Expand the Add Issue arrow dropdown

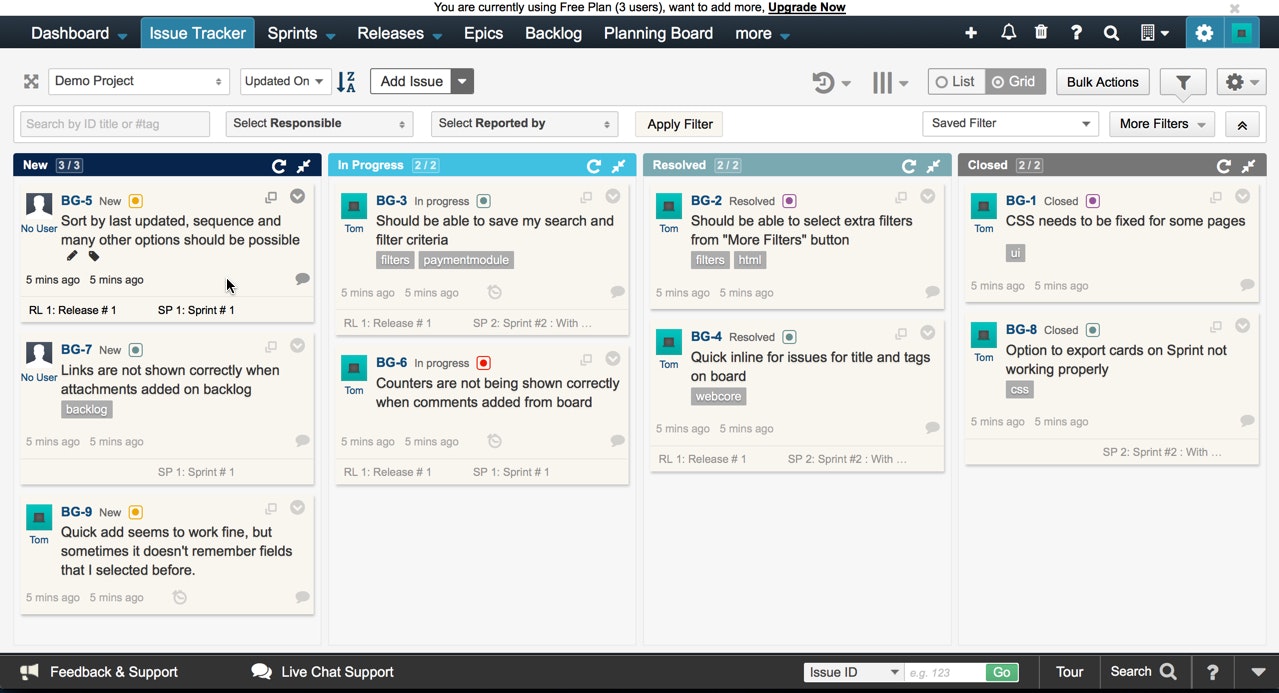462,81
